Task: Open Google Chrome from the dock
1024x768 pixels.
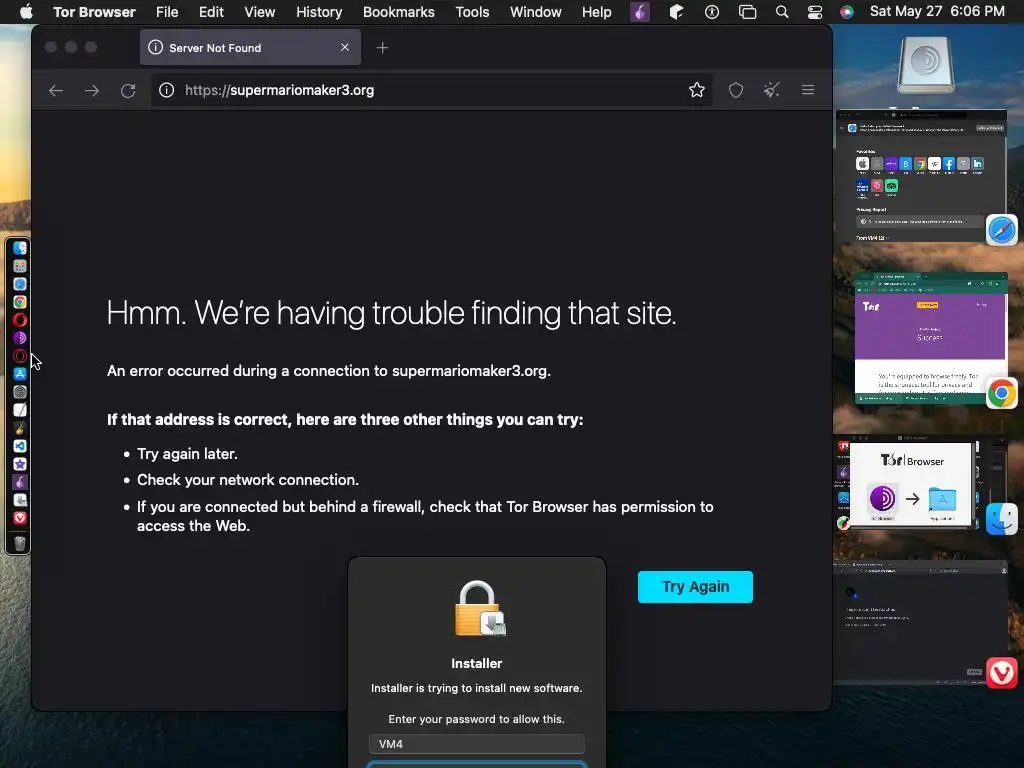Action: tap(20, 302)
